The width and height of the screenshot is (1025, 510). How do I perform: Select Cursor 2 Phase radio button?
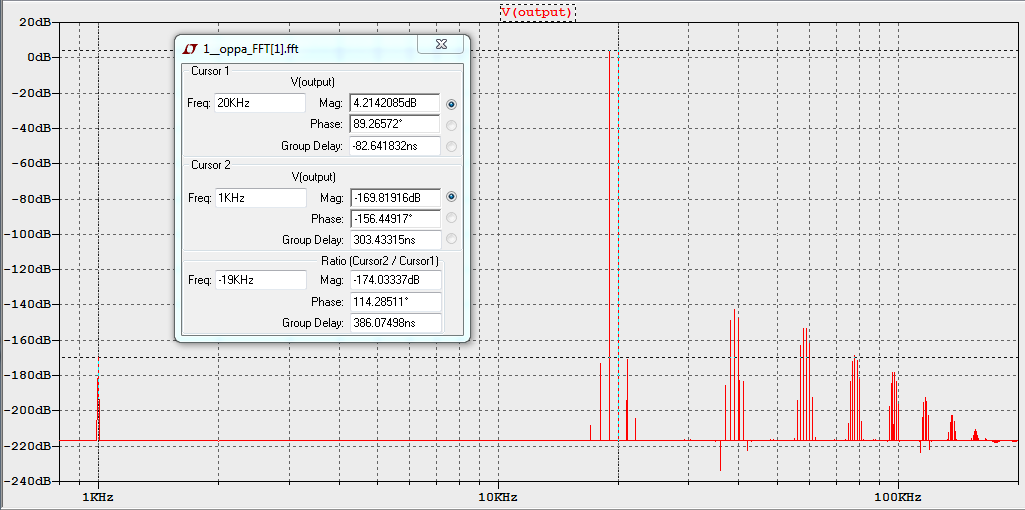coord(451,218)
